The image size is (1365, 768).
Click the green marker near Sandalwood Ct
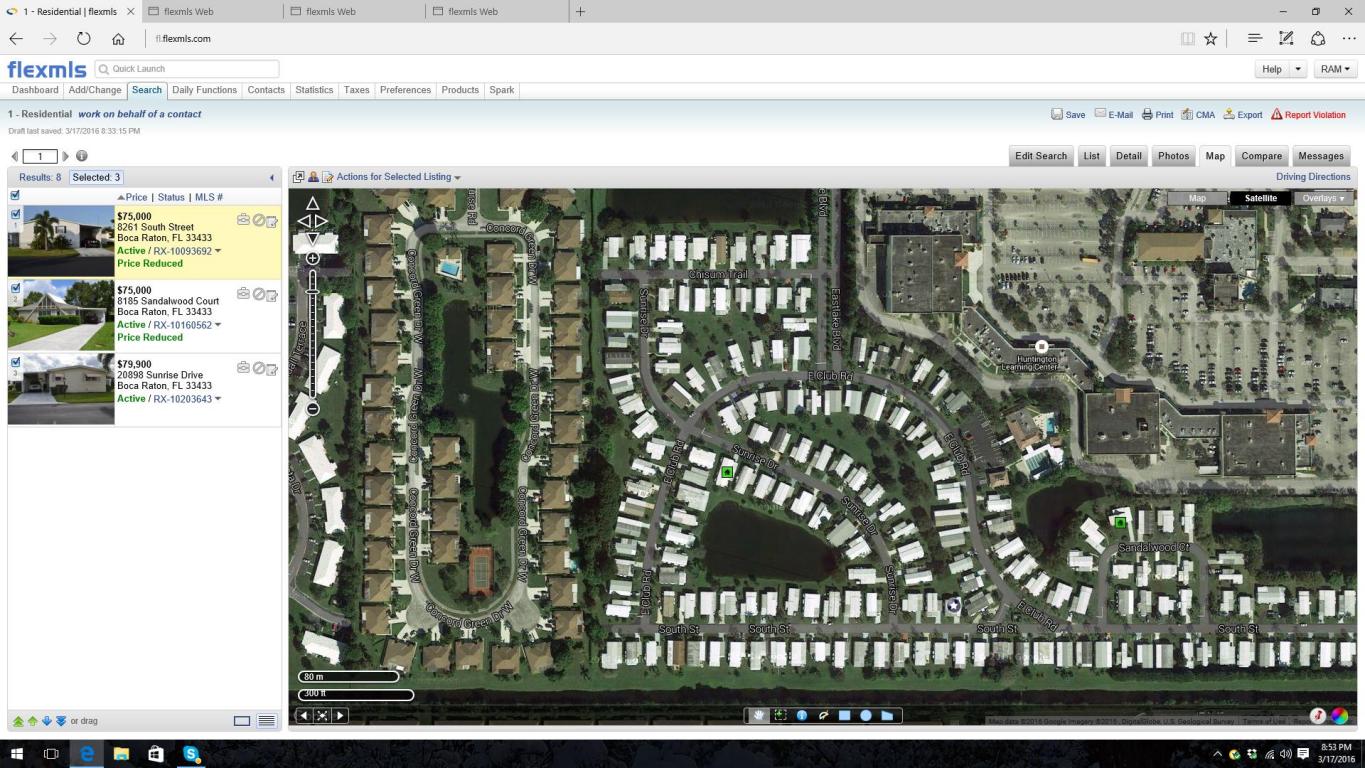tap(1120, 522)
